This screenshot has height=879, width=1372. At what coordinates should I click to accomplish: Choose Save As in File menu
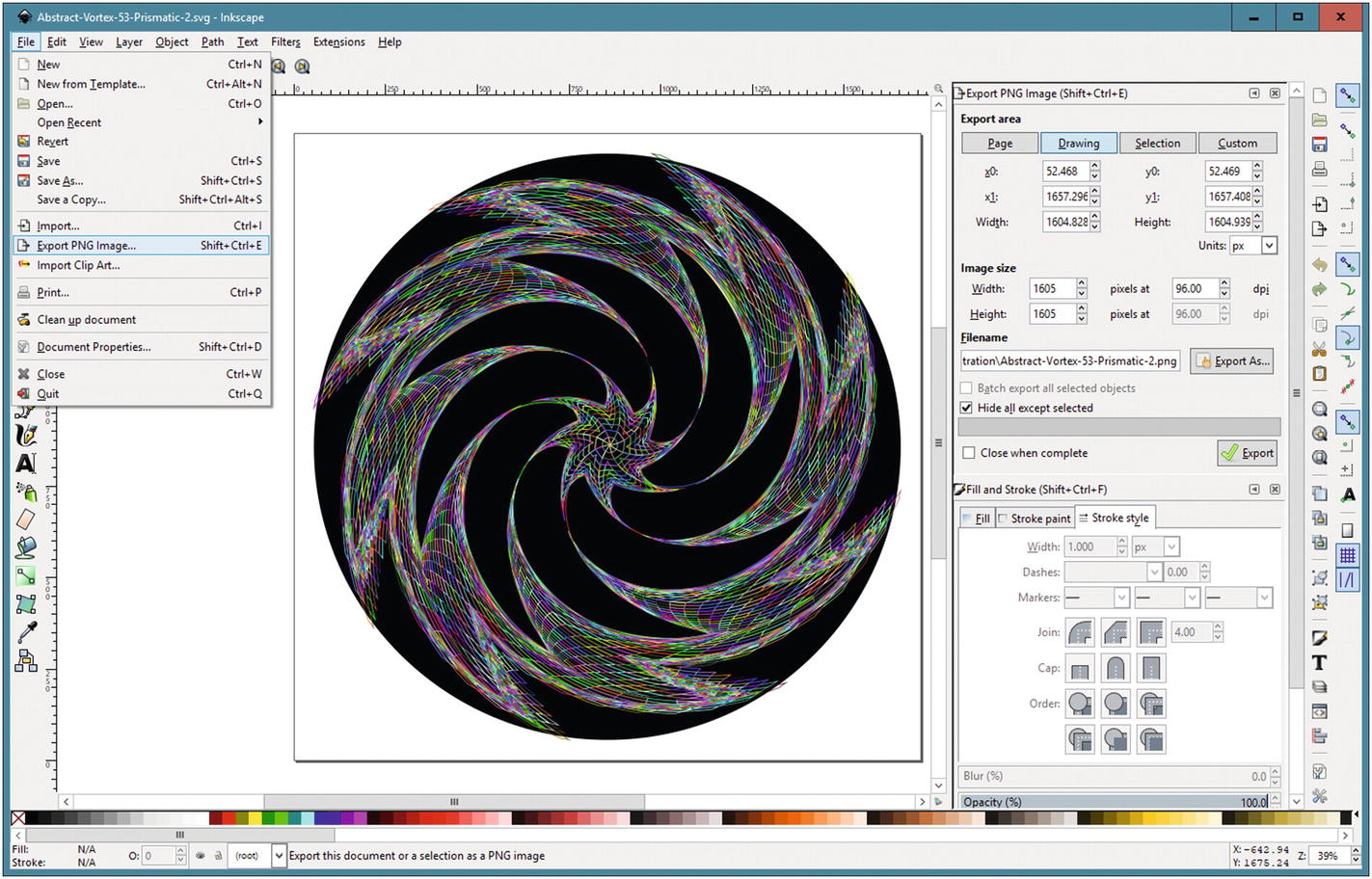tap(140, 180)
